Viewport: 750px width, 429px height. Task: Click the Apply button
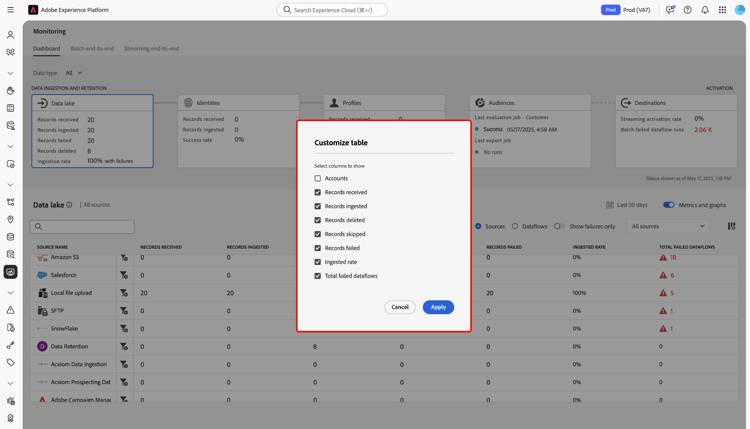[x=438, y=307]
